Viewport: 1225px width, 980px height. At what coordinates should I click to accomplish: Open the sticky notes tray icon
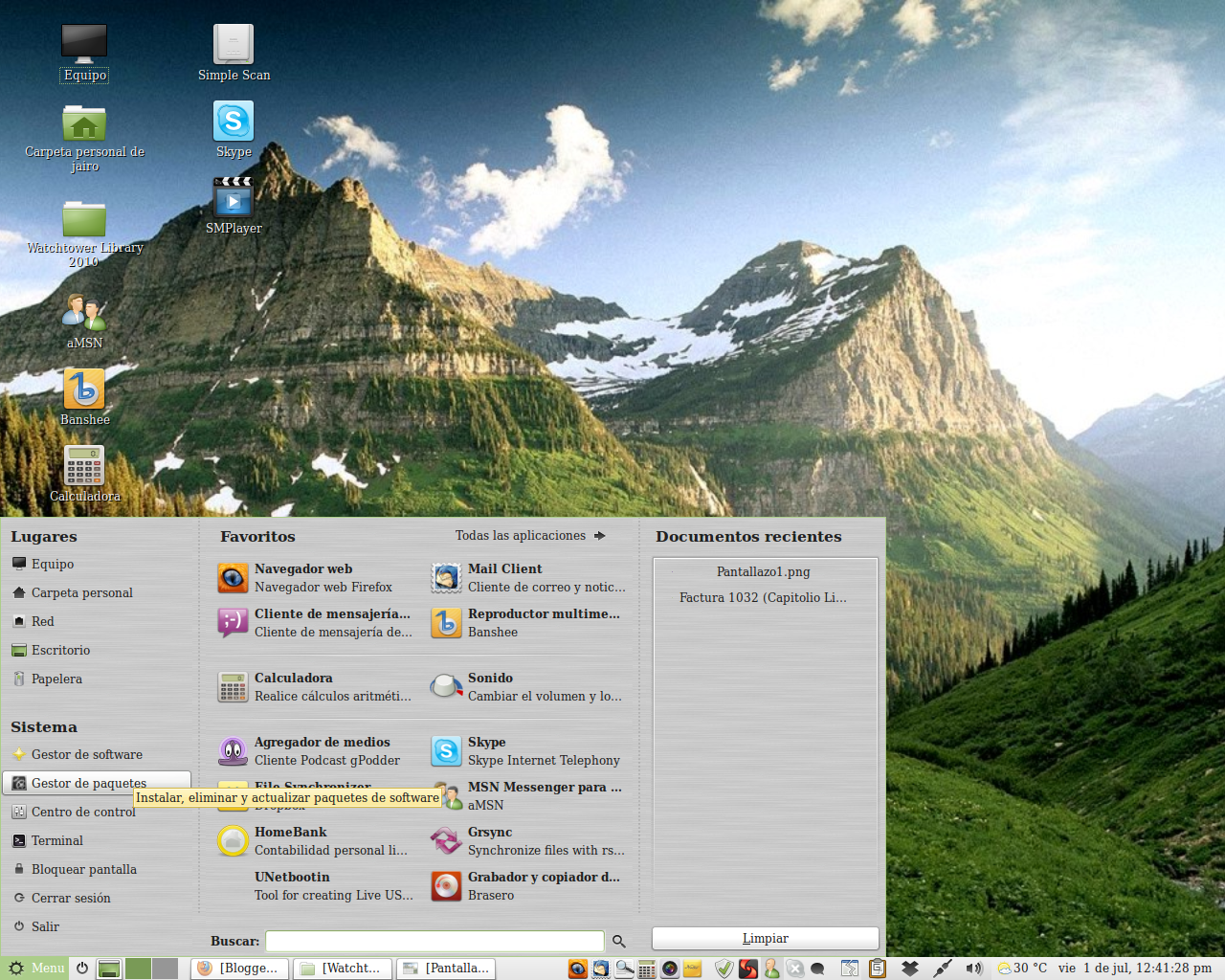(693, 968)
